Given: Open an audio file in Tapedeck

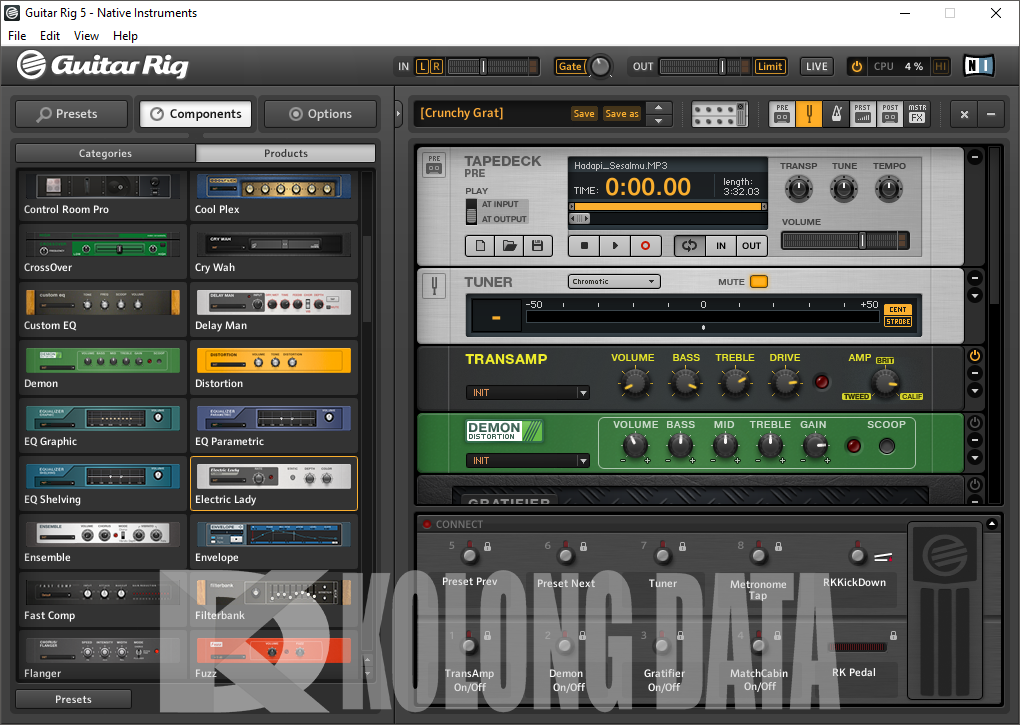Looking at the screenshot, I should pyautogui.click(x=509, y=246).
